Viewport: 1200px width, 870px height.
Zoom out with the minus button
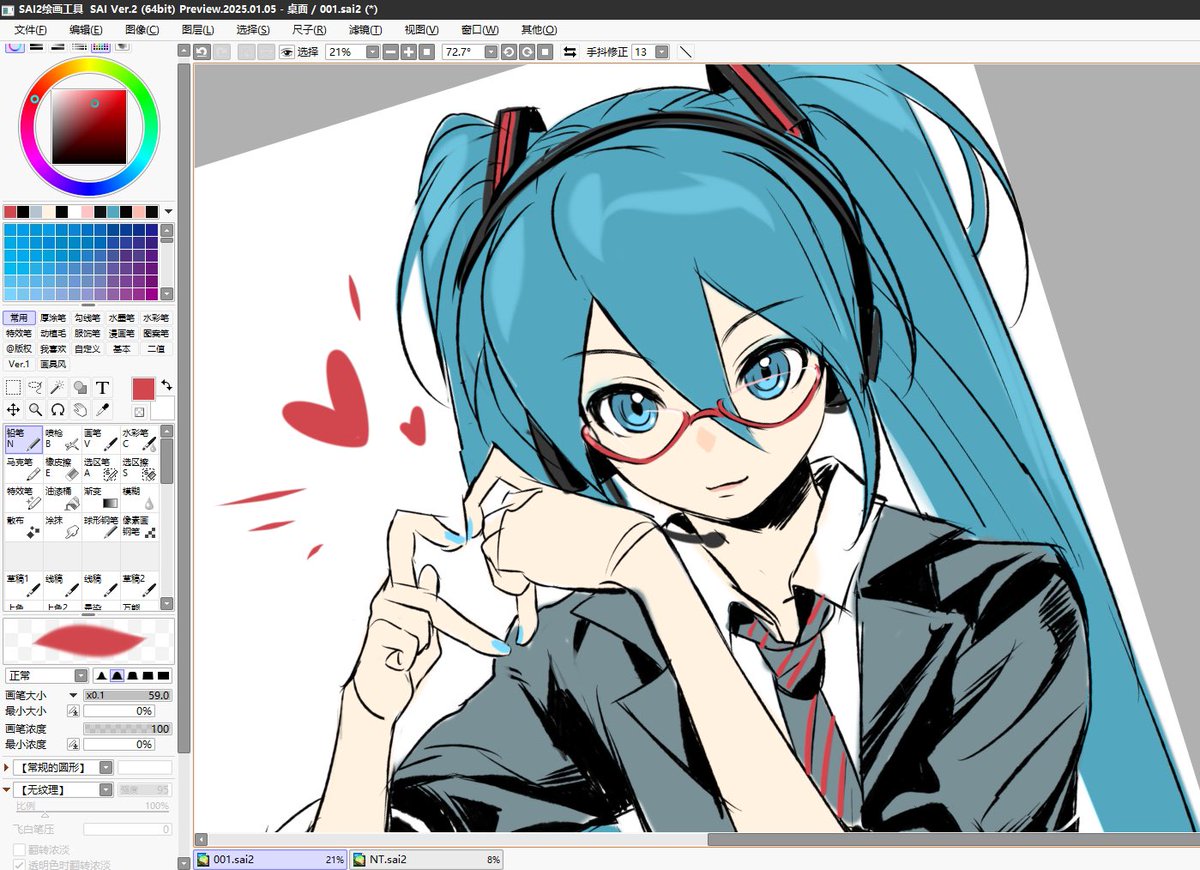tap(390, 51)
